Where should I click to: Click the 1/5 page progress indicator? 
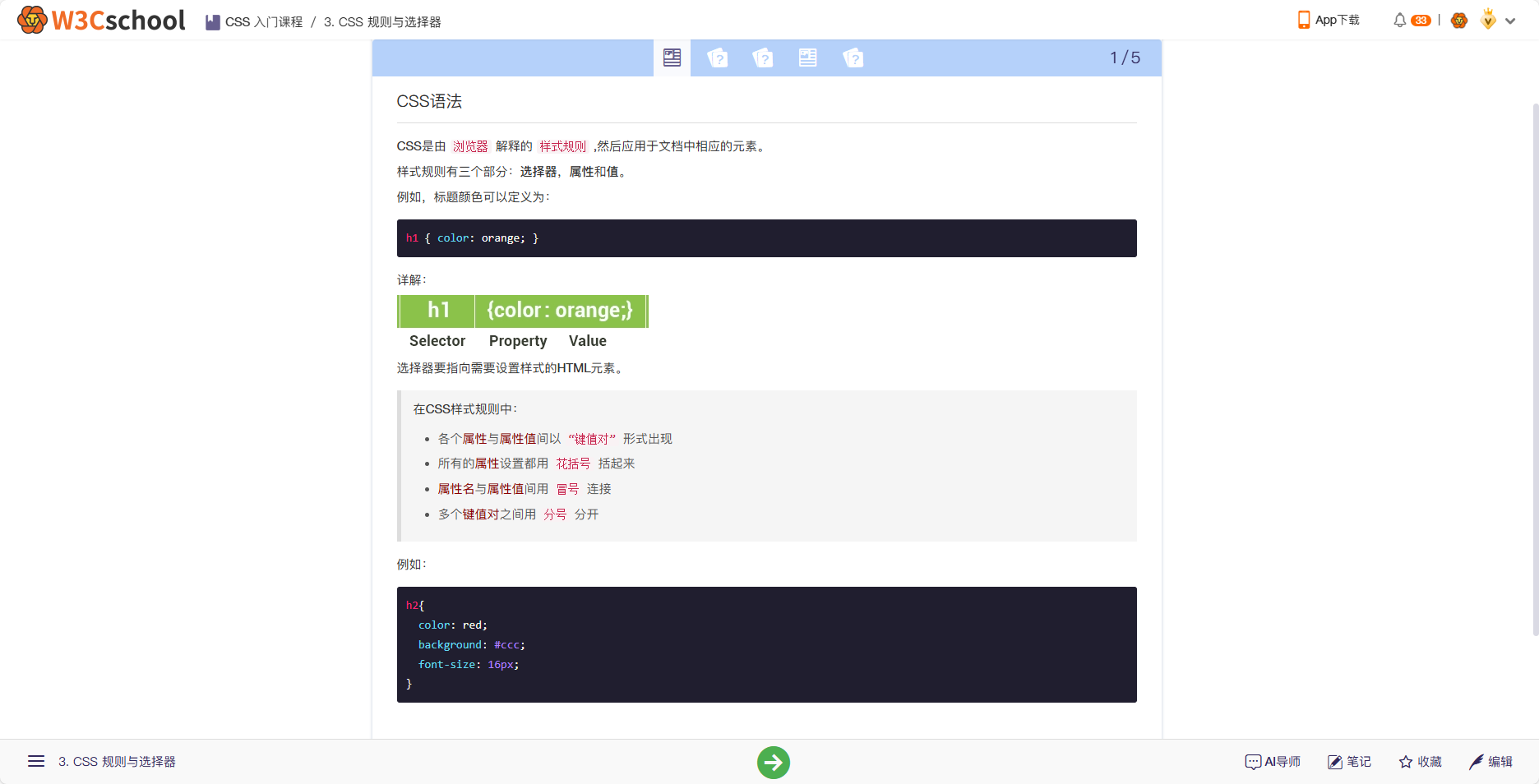tap(1125, 58)
